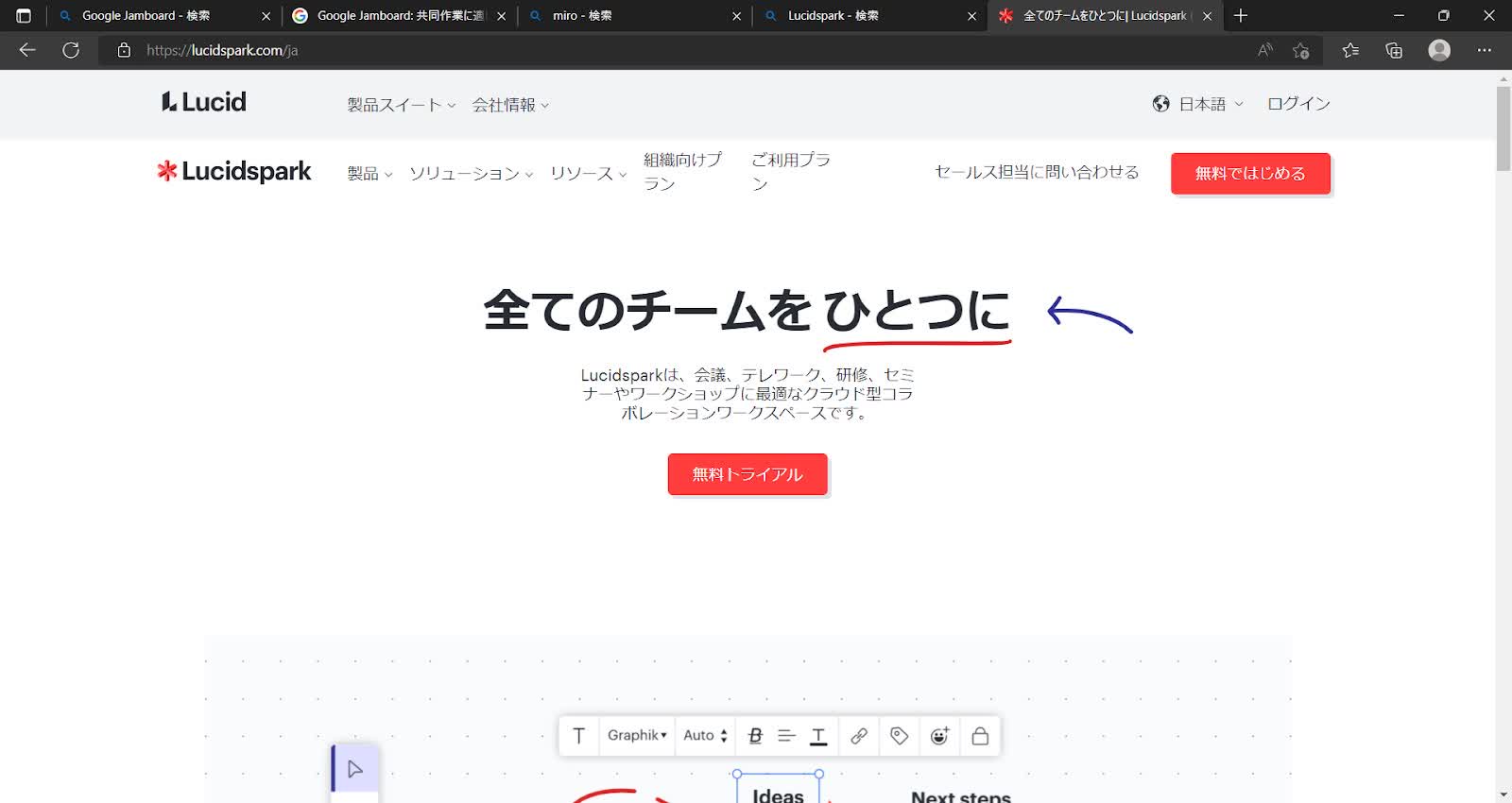Expand the 会社情報 dropdown
The width and height of the screenshot is (1512, 803).
(x=510, y=105)
